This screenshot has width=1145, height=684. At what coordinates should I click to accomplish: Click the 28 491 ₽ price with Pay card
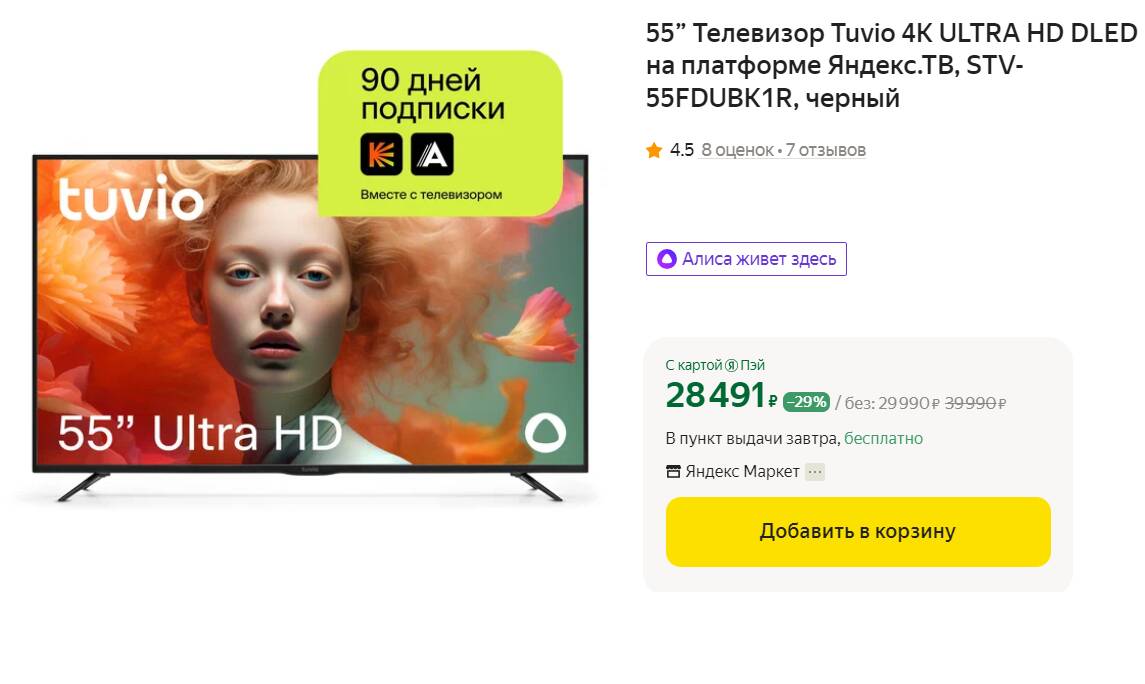coord(721,396)
